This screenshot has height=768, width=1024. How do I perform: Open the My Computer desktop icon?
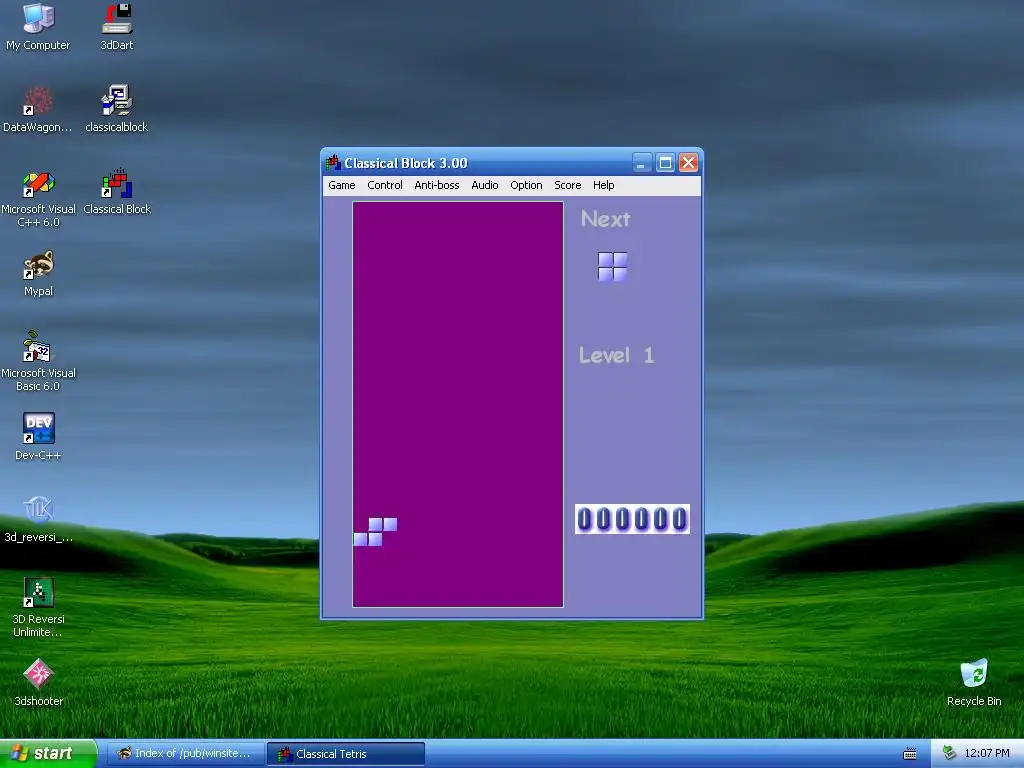pos(38,26)
